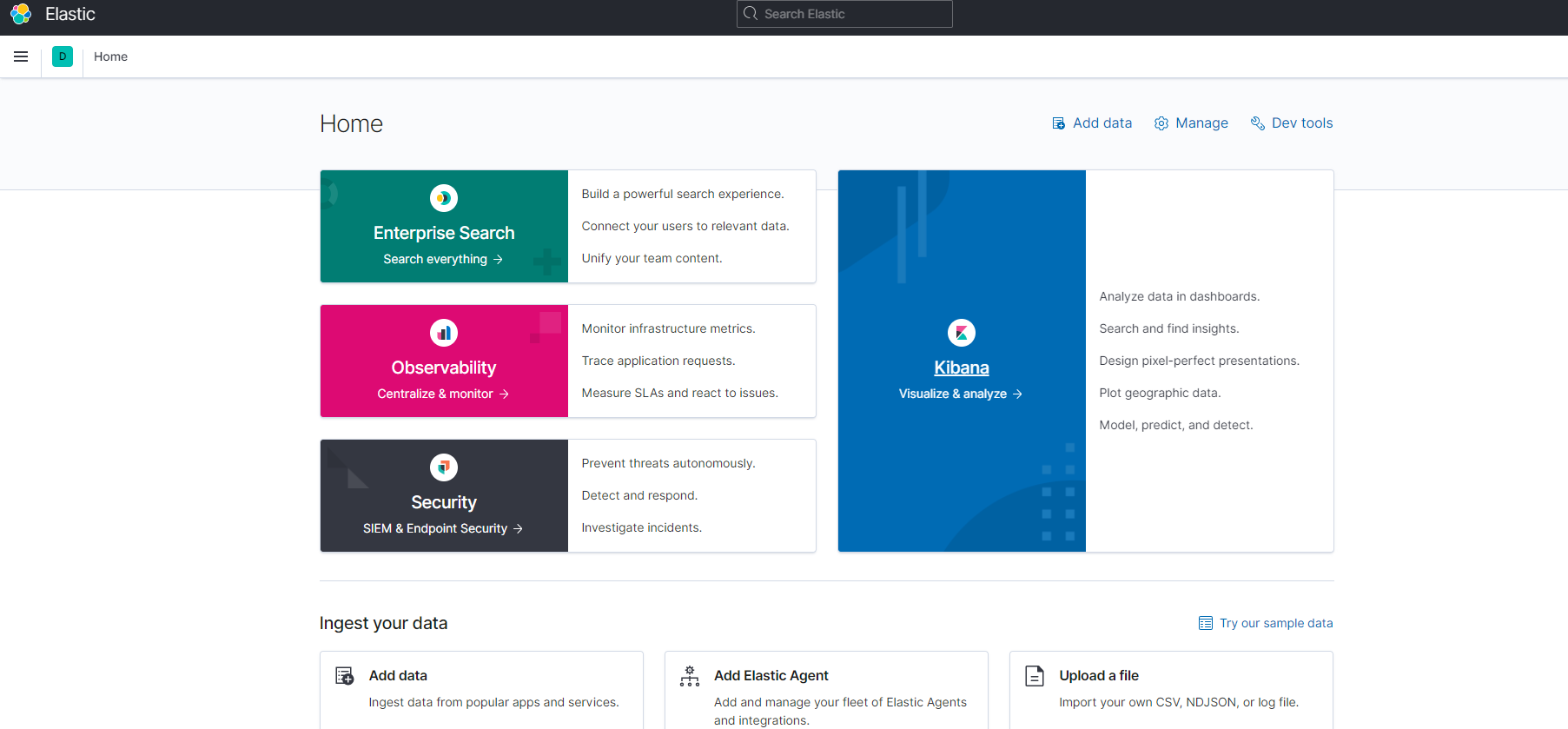Click 'Trace application requests.' text
1568x729 pixels.
658,361
